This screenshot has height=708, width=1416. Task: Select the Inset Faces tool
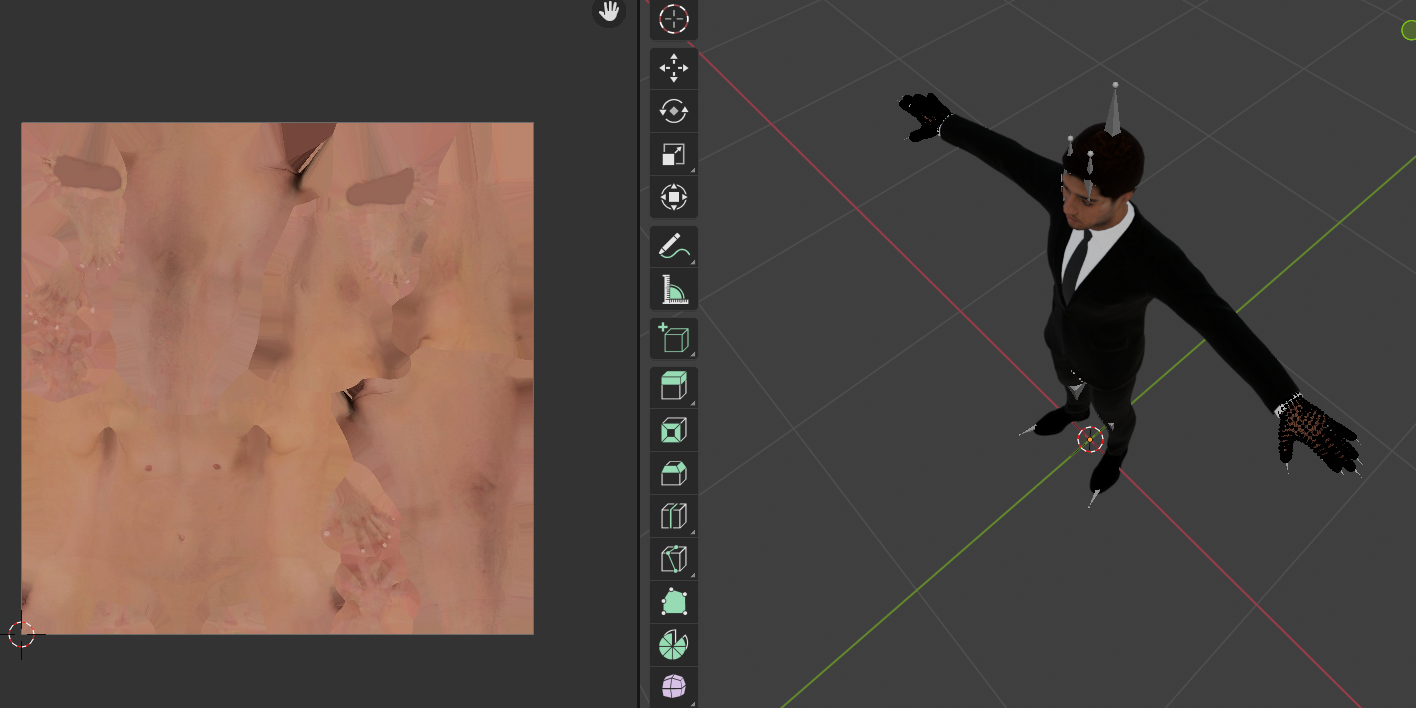point(674,430)
